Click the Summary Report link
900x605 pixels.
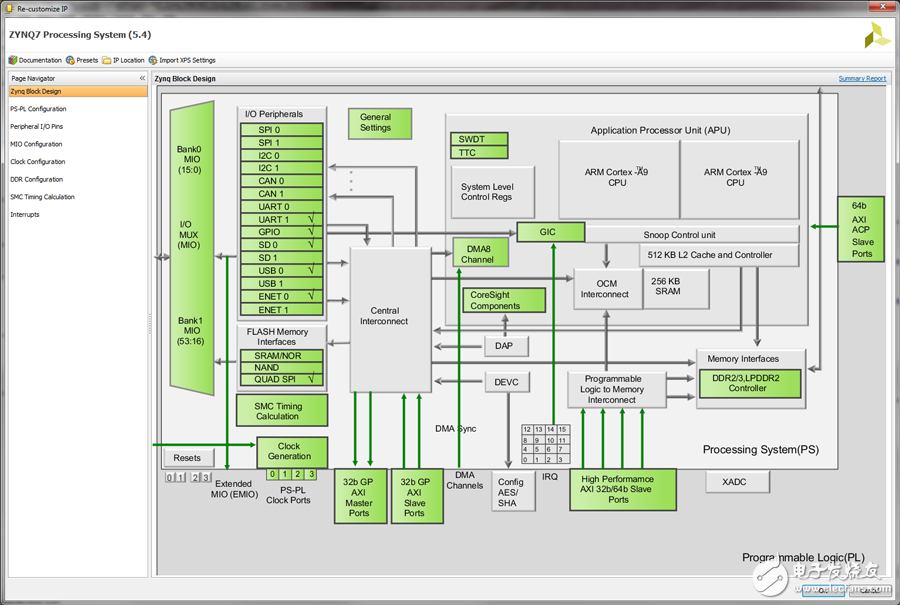point(862,79)
